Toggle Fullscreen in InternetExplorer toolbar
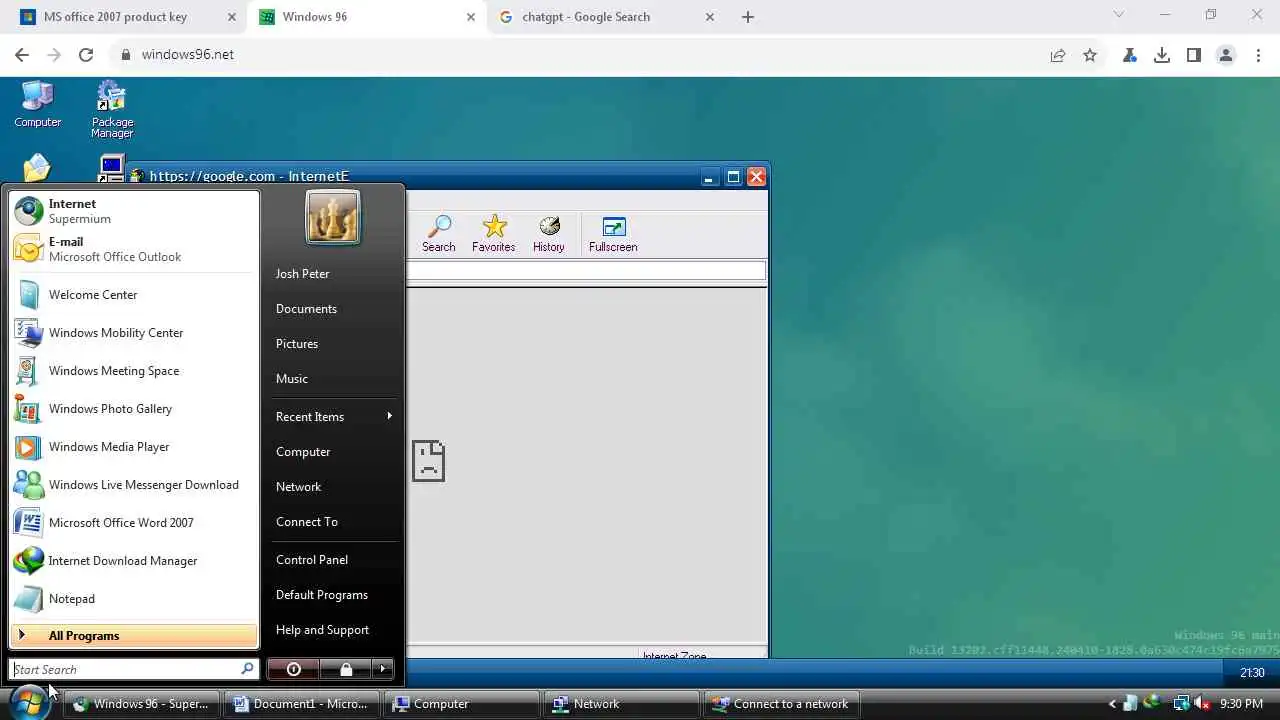Viewport: 1280px width, 720px height. (613, 234)
